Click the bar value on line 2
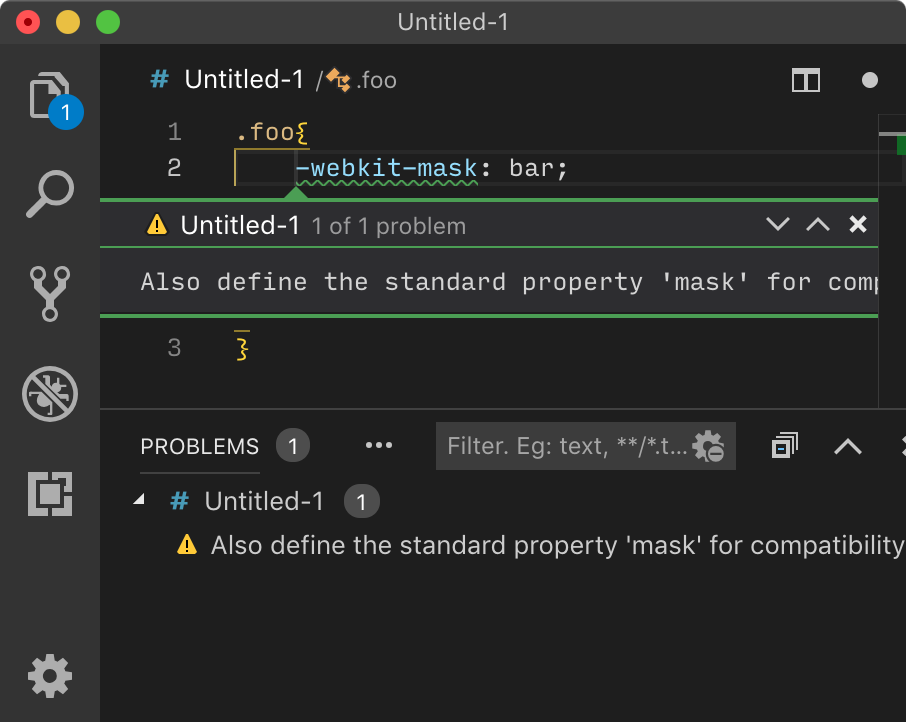Image resolution: width=906 pixels, height=722 pixels. tap(532, 169)
